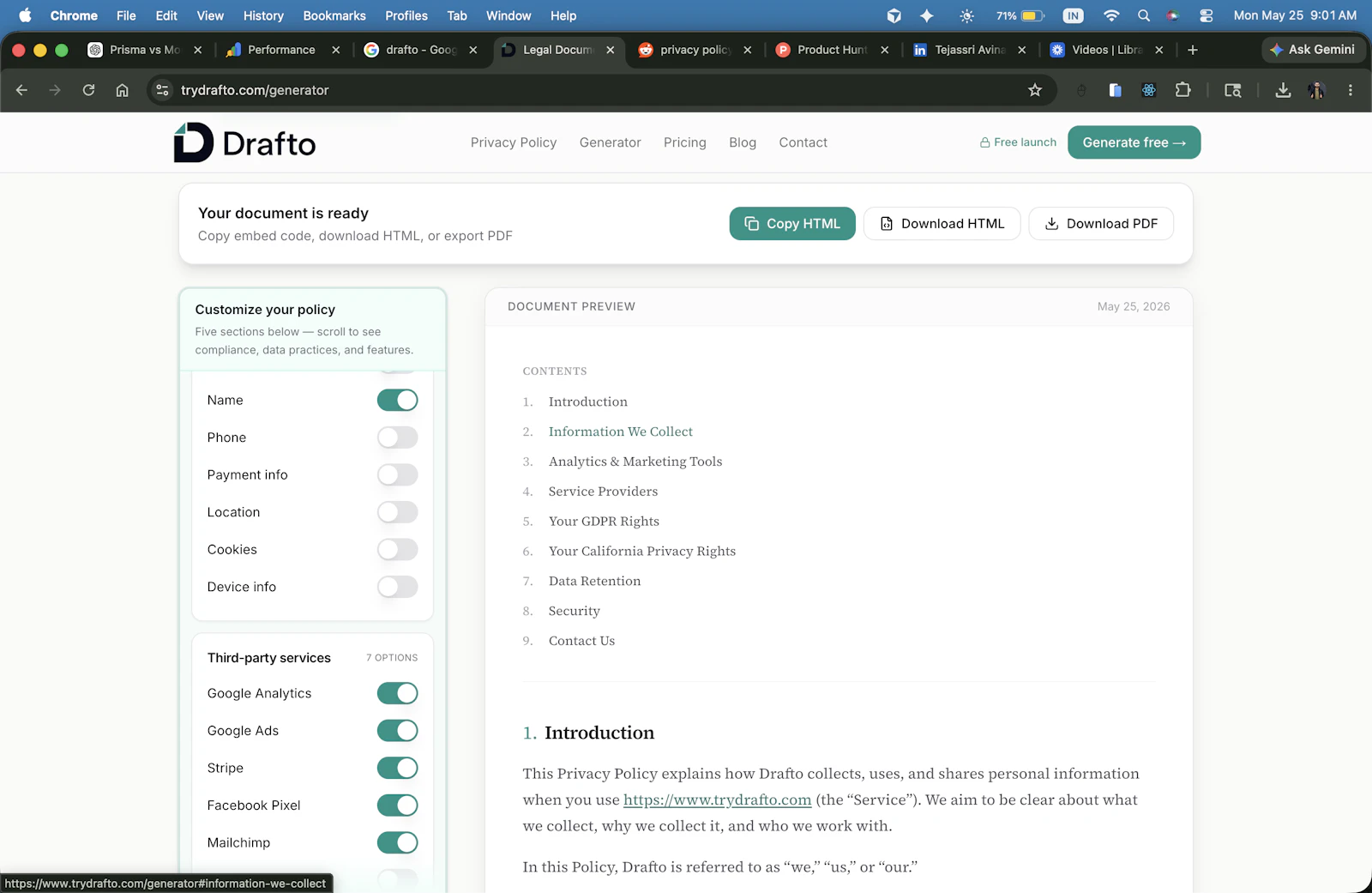This screenshot has height=893, width=1372.
Task: Open the https://www.trydrafto.com link in Introduction
Action: point(718,799)
